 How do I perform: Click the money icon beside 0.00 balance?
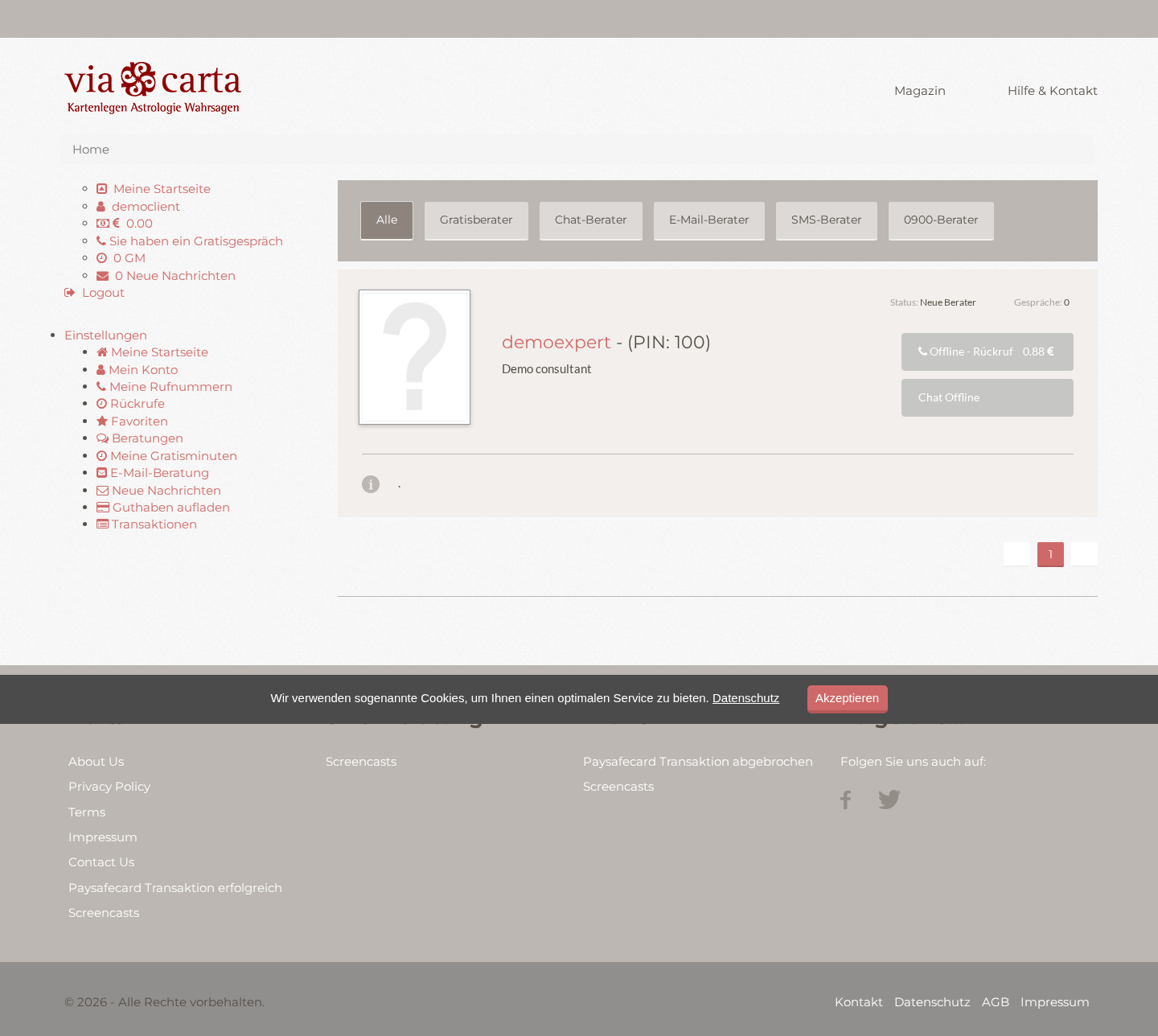[x=103, y=224]
